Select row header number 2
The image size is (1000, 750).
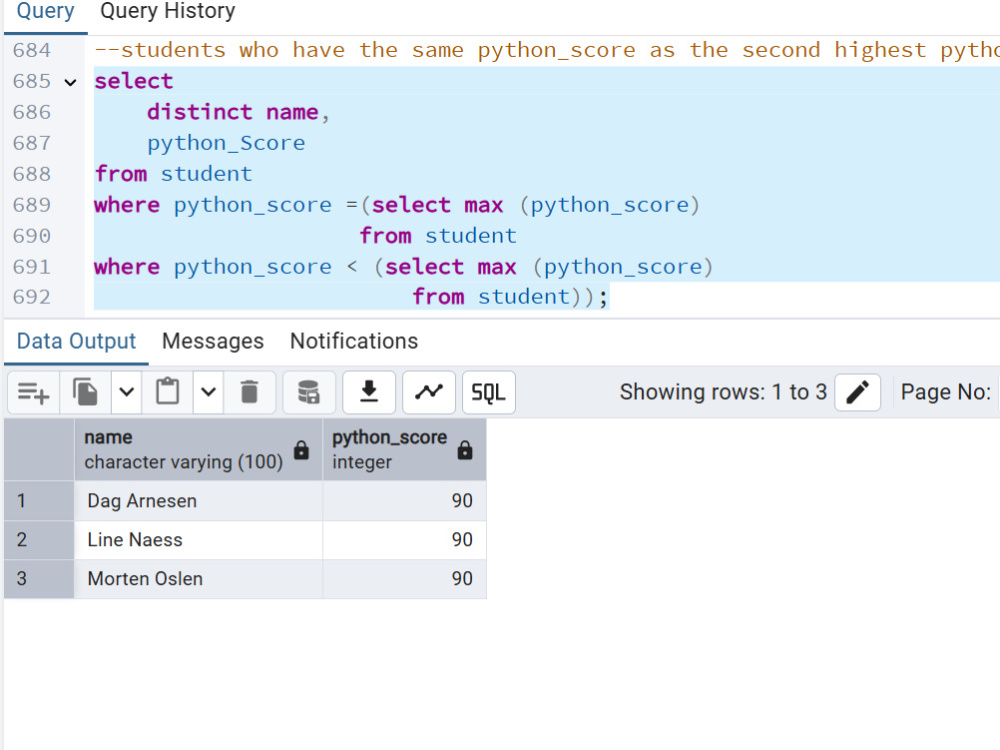[x=39, y=540]
